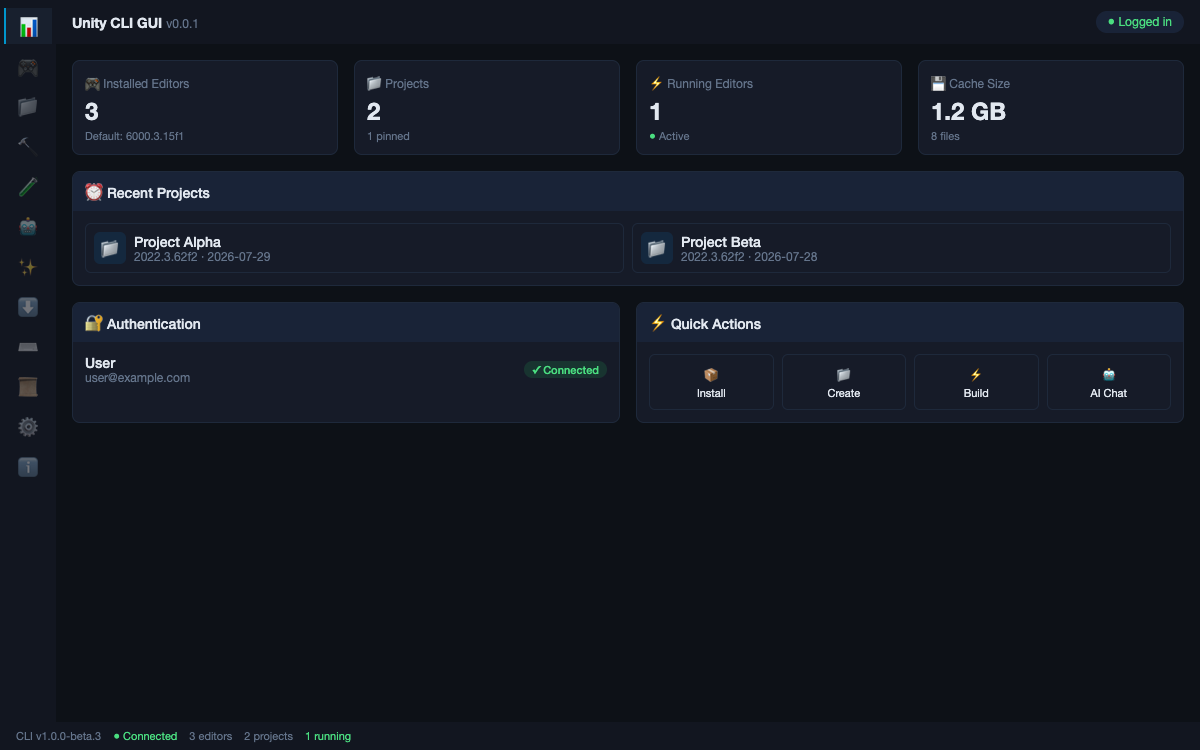Open the sparkles sidebar icon
The height and width of the screenshot is (750, 1200).
[28, 267]
